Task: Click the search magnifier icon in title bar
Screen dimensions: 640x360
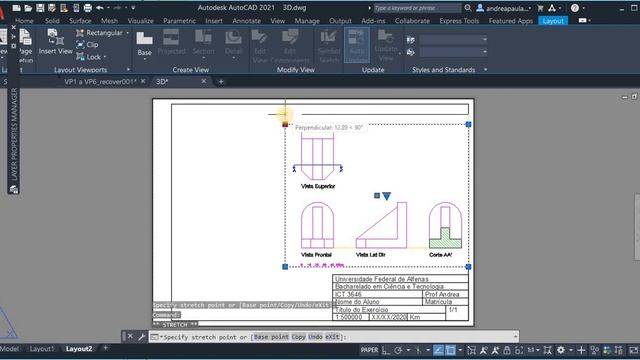Action: (468, 8)
